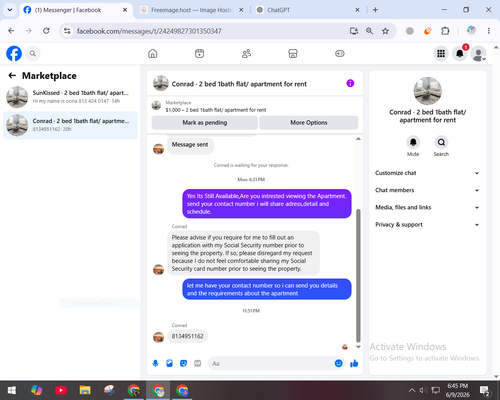Open the Windows Start menu

(12, 390)
